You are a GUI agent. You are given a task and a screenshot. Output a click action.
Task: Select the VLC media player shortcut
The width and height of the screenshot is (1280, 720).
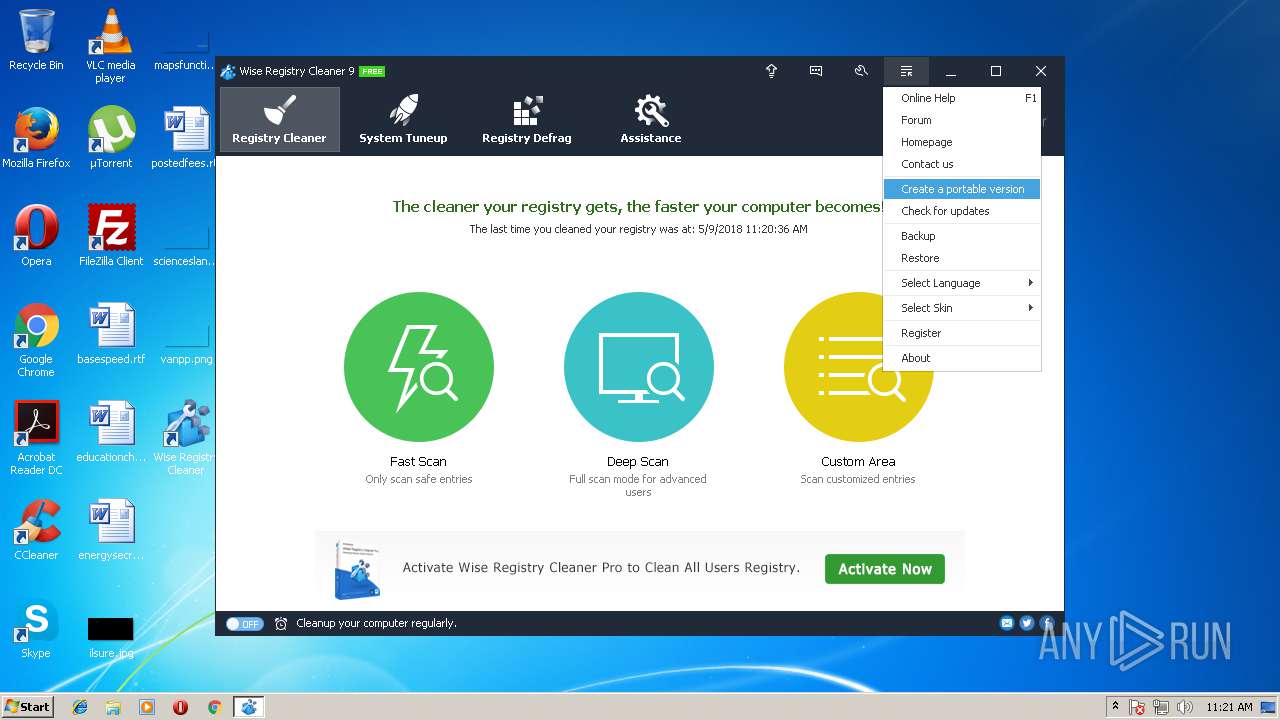[110, 46]
